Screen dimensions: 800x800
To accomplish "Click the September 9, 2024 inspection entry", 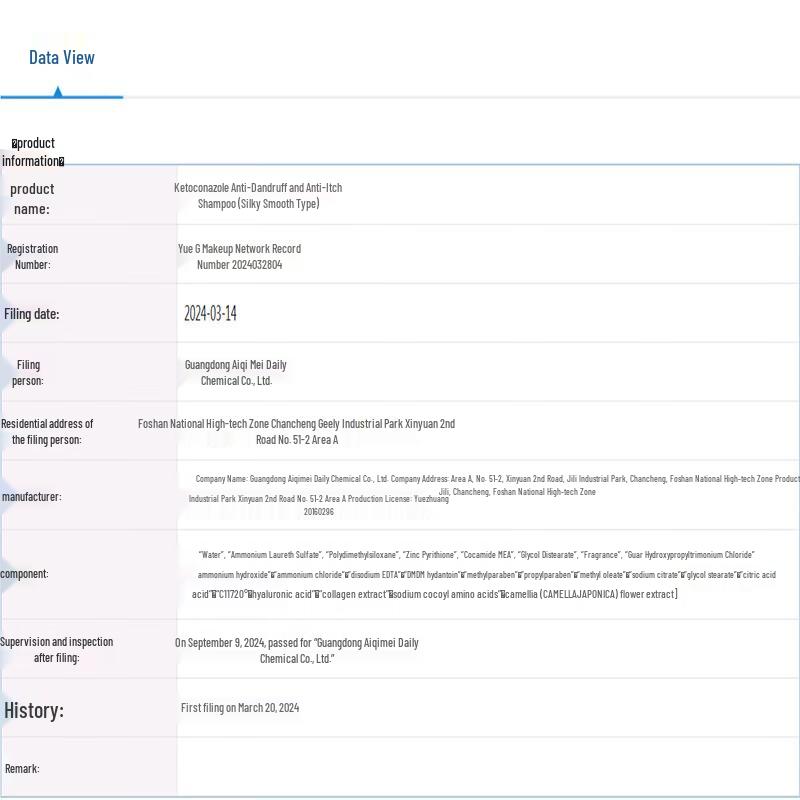I will [296, 650].
